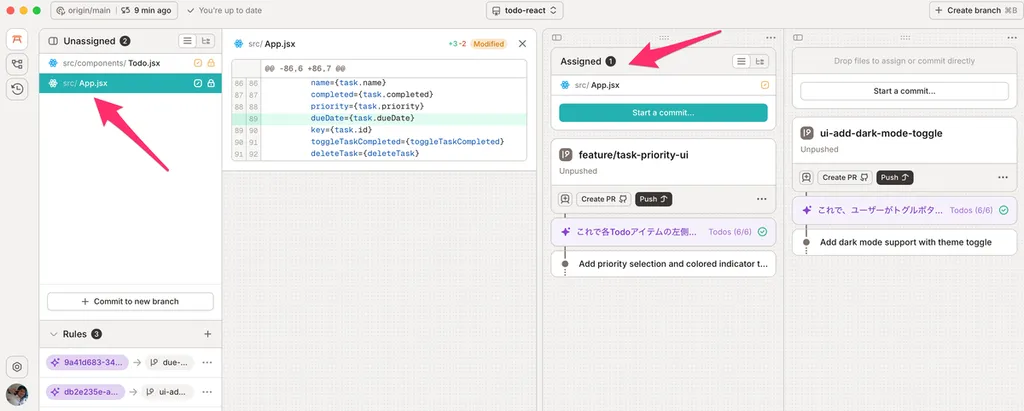Close the App.jsx diff preview
The height and width of the screenshot is (411, 1024).
coord(522,44)
